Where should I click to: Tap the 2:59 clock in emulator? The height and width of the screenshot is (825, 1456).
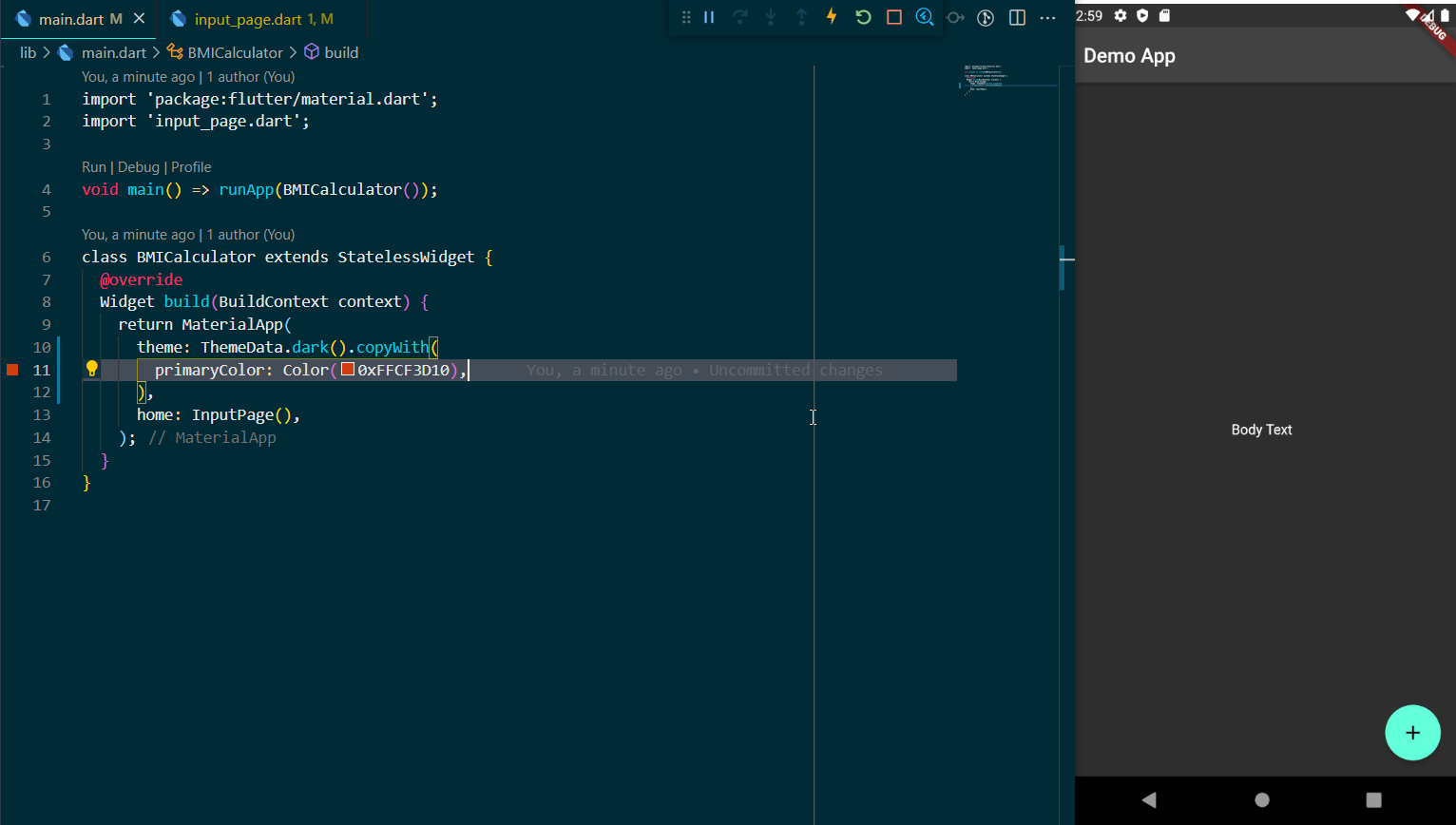click(x=1089, y=15)
